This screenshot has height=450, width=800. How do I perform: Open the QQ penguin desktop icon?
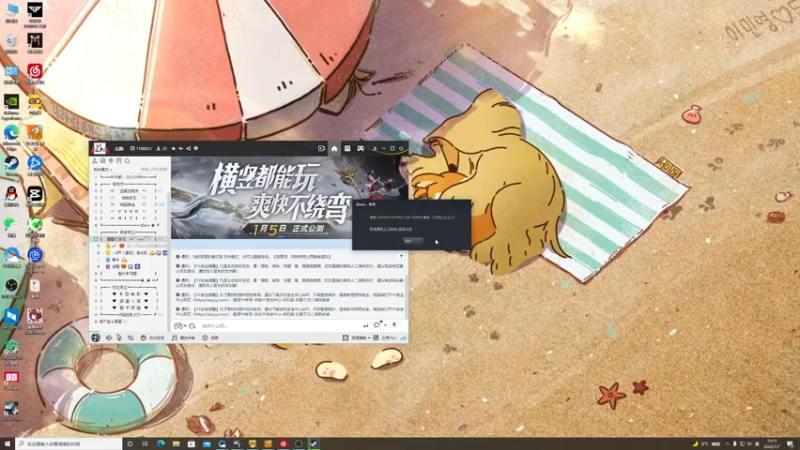tap(11, 196)
